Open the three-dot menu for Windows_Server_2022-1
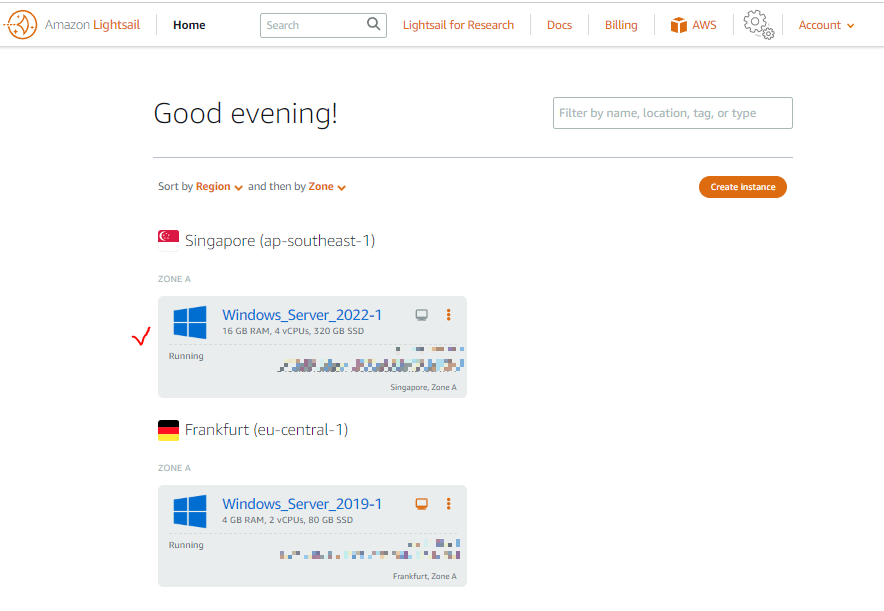This screenshot has height=611, width=884. tap(449, 315)
